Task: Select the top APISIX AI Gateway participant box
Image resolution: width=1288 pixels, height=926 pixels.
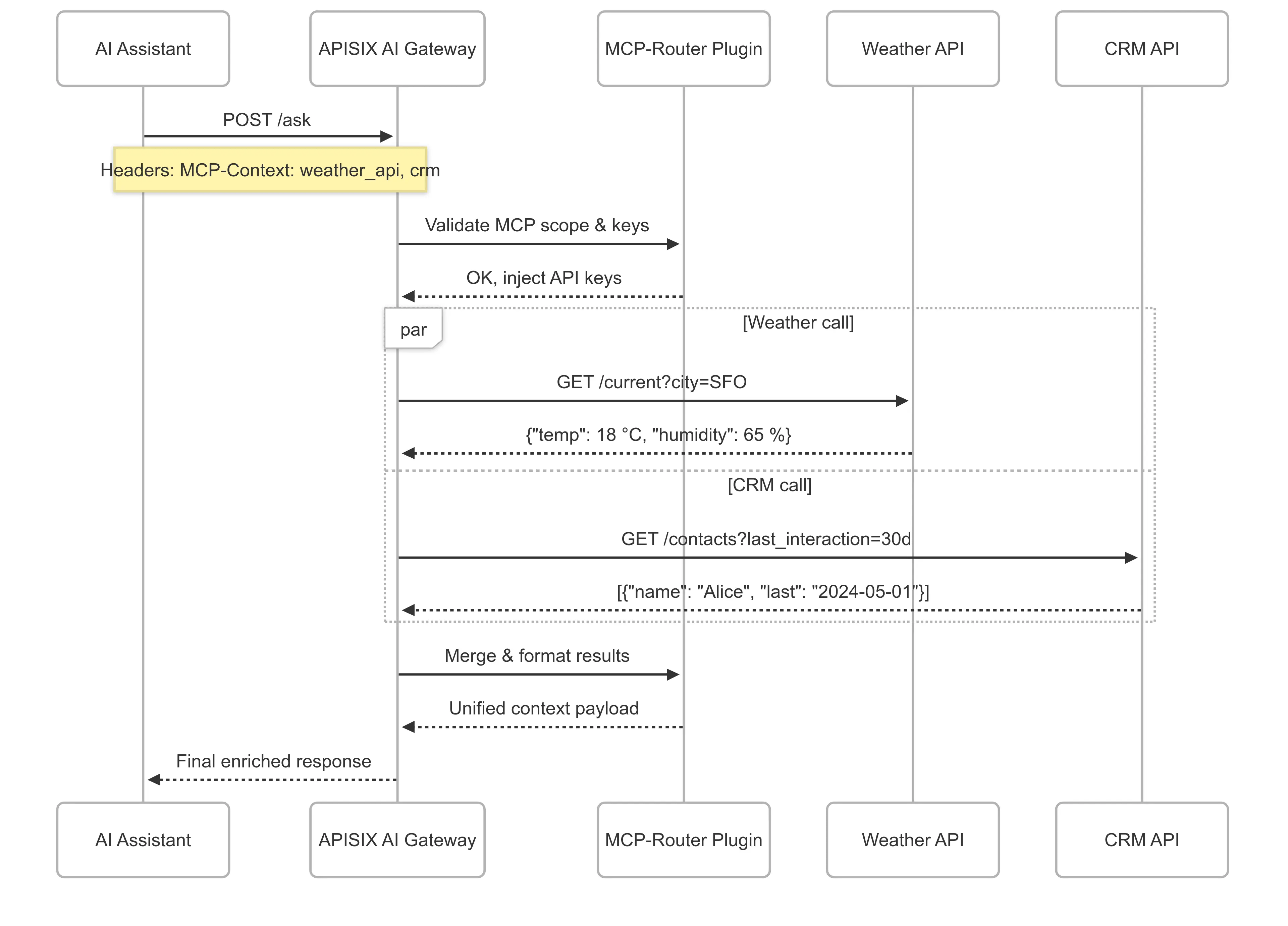Action: [397, 49]
